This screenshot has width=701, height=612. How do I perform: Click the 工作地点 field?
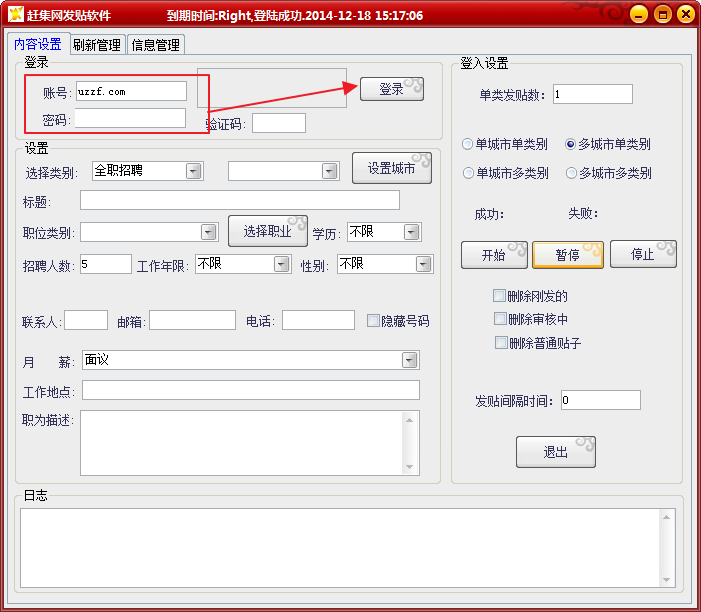click(251, 390)
